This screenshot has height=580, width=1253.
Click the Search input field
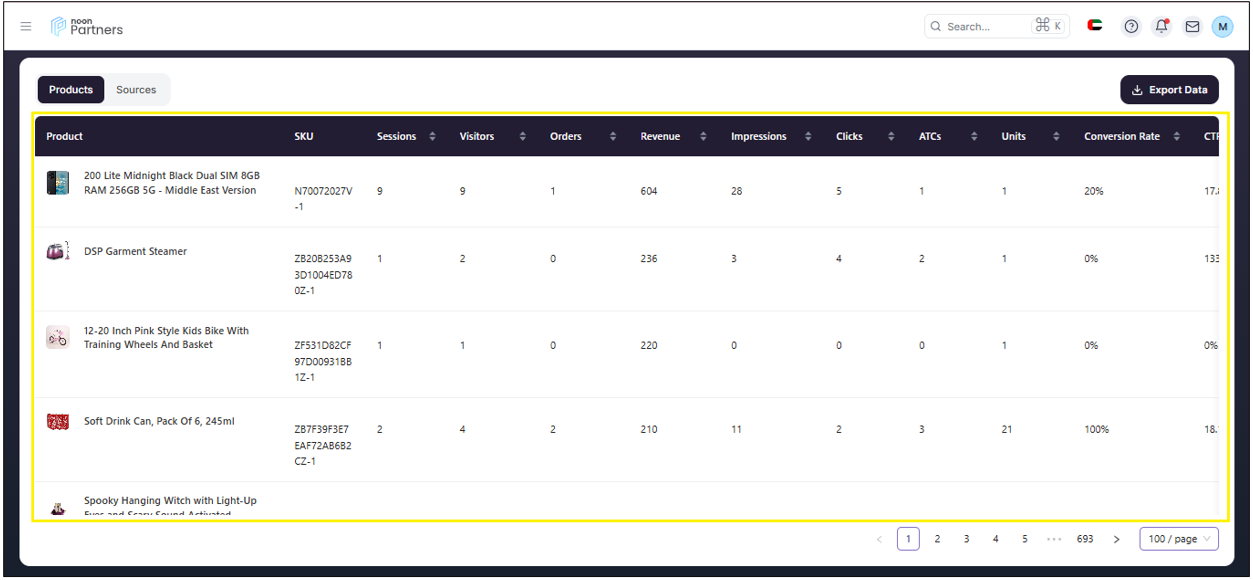tap(985, 27)
